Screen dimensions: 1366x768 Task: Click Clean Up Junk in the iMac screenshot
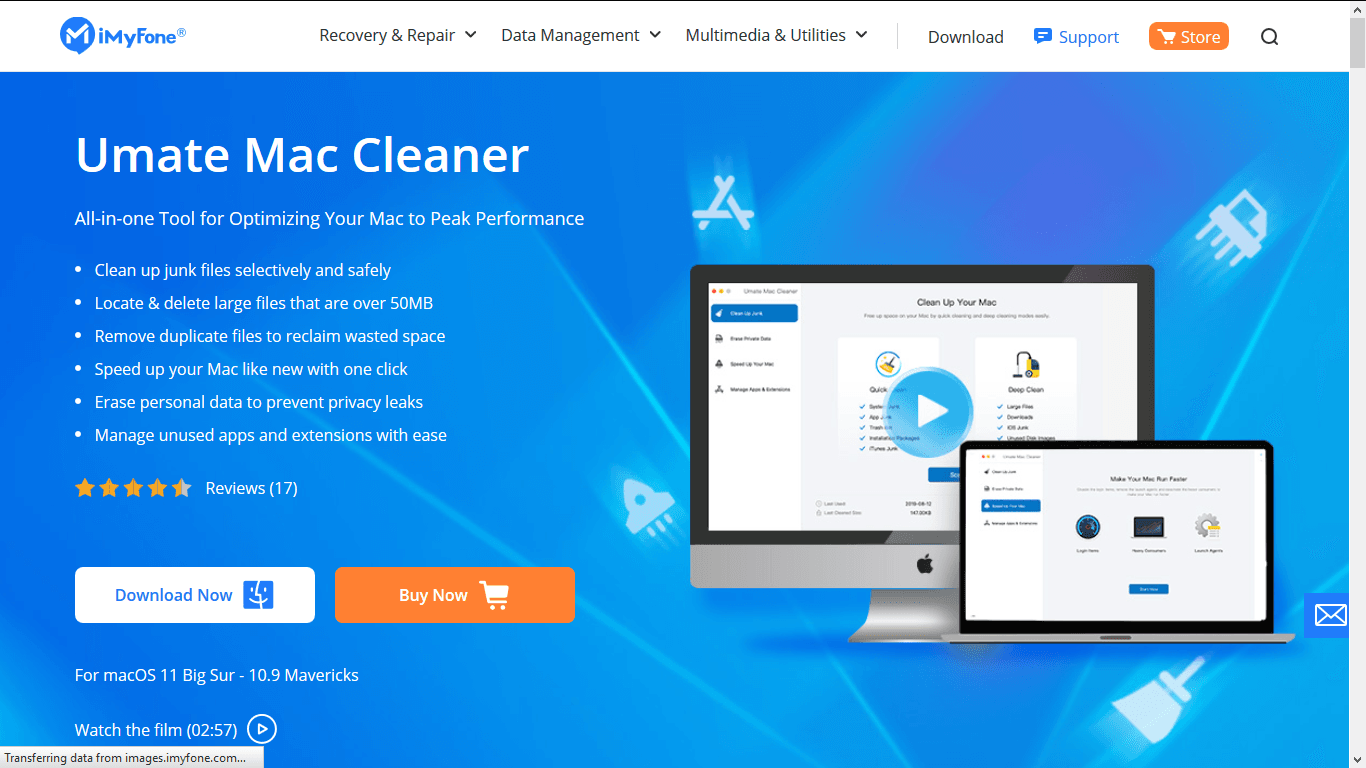tap(755, 313)
